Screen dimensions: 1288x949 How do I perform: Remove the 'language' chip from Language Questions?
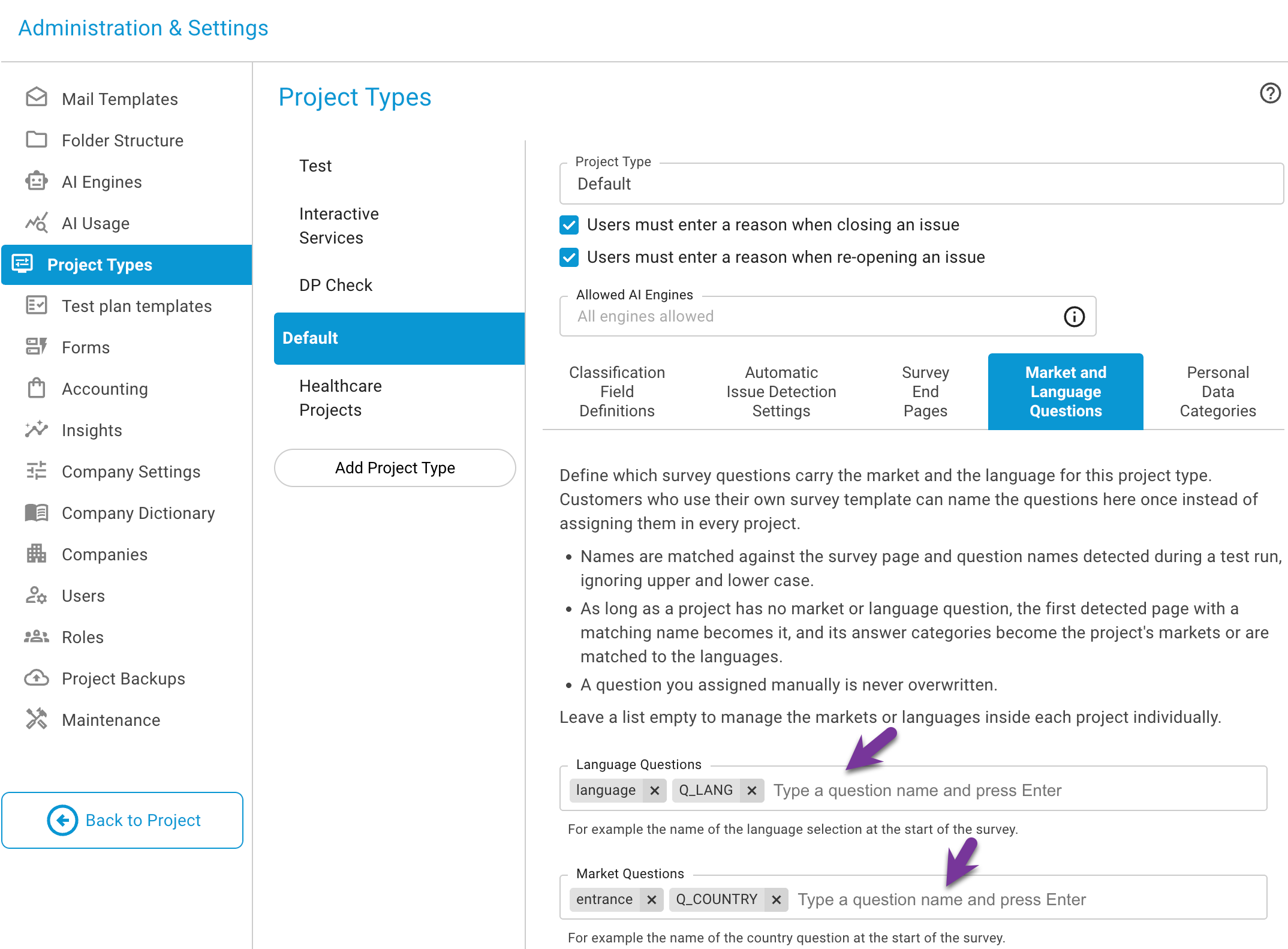click(654, 791)
